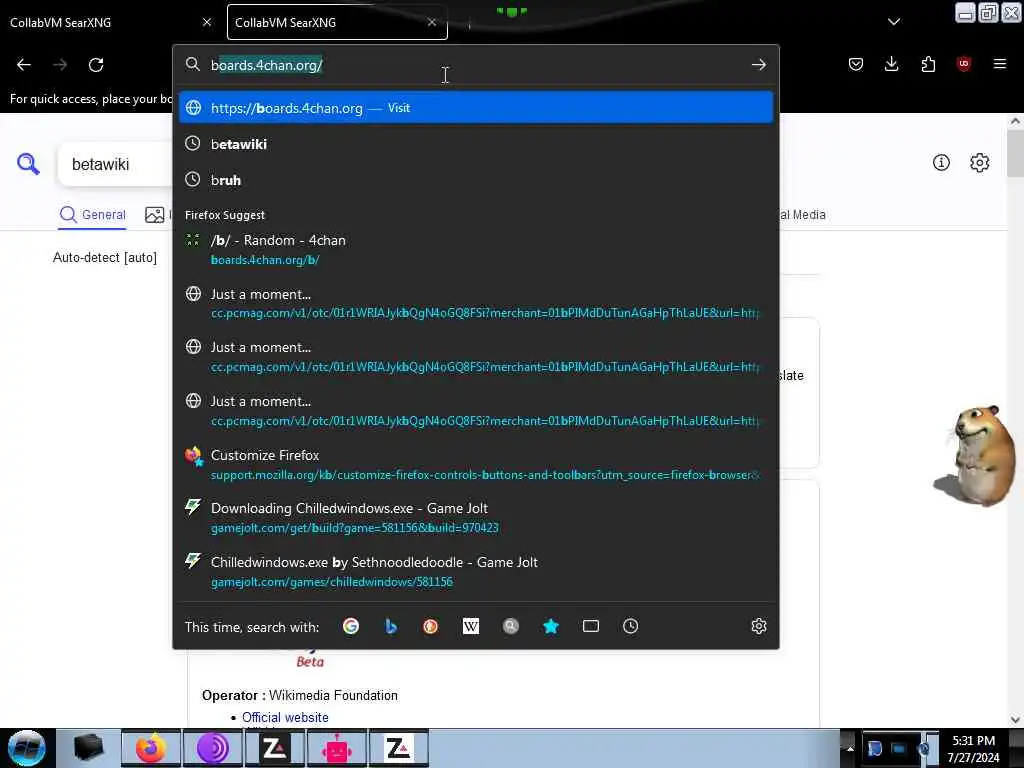1024x768 pixels.
Task: Search this time with Bing
Action: [391, 626]
